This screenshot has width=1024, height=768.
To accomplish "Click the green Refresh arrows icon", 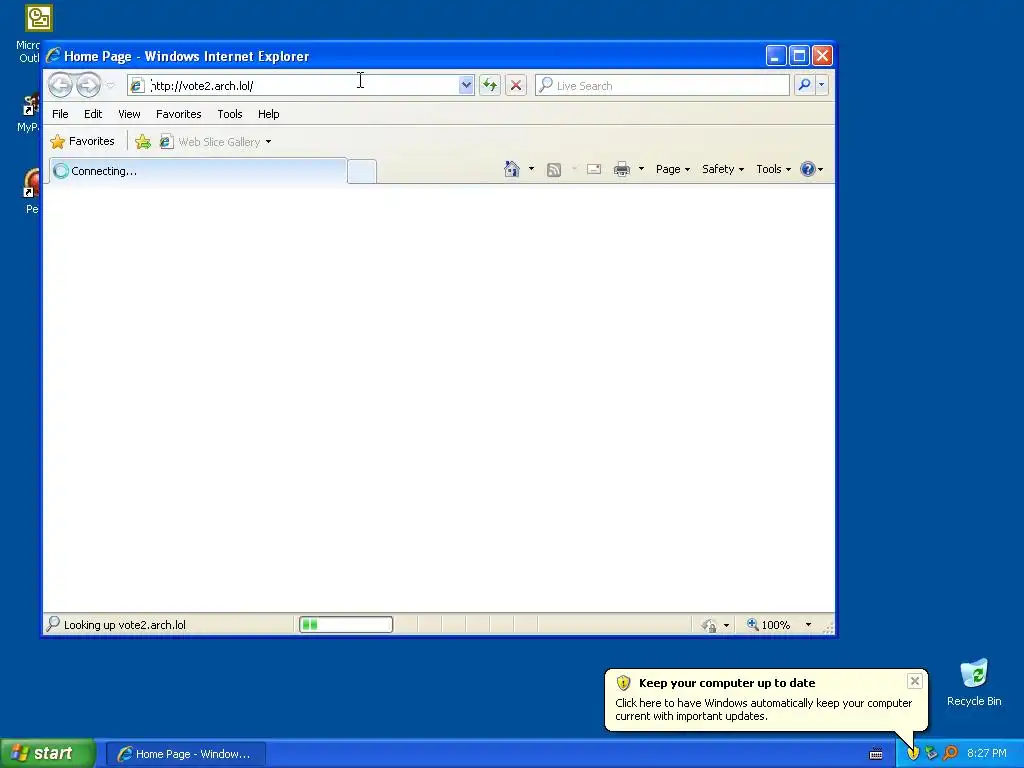I will 490,85.
